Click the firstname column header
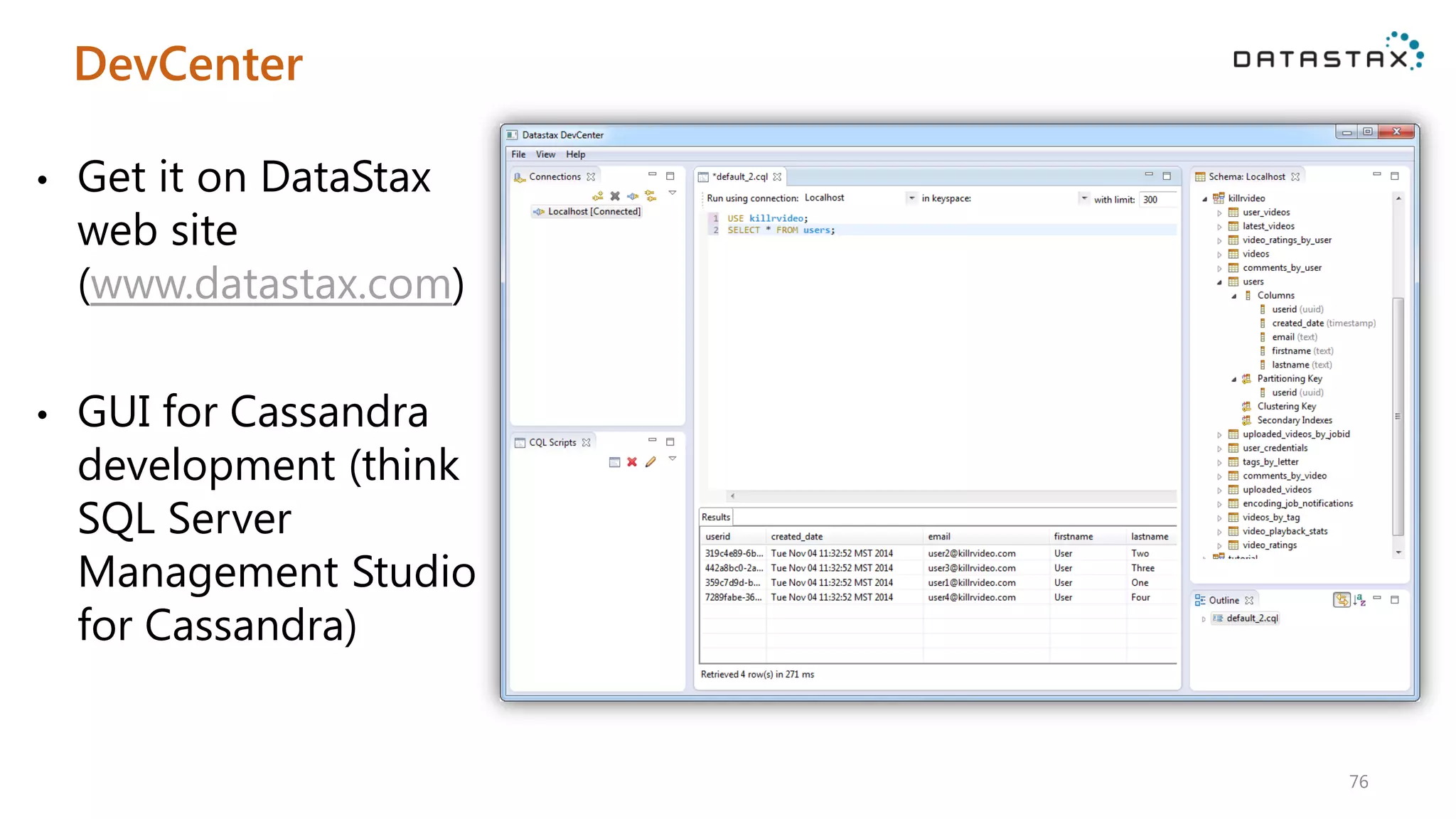Image resolution: width=1456 pixels, height=819 pixels. click(x=1088, y=537)
